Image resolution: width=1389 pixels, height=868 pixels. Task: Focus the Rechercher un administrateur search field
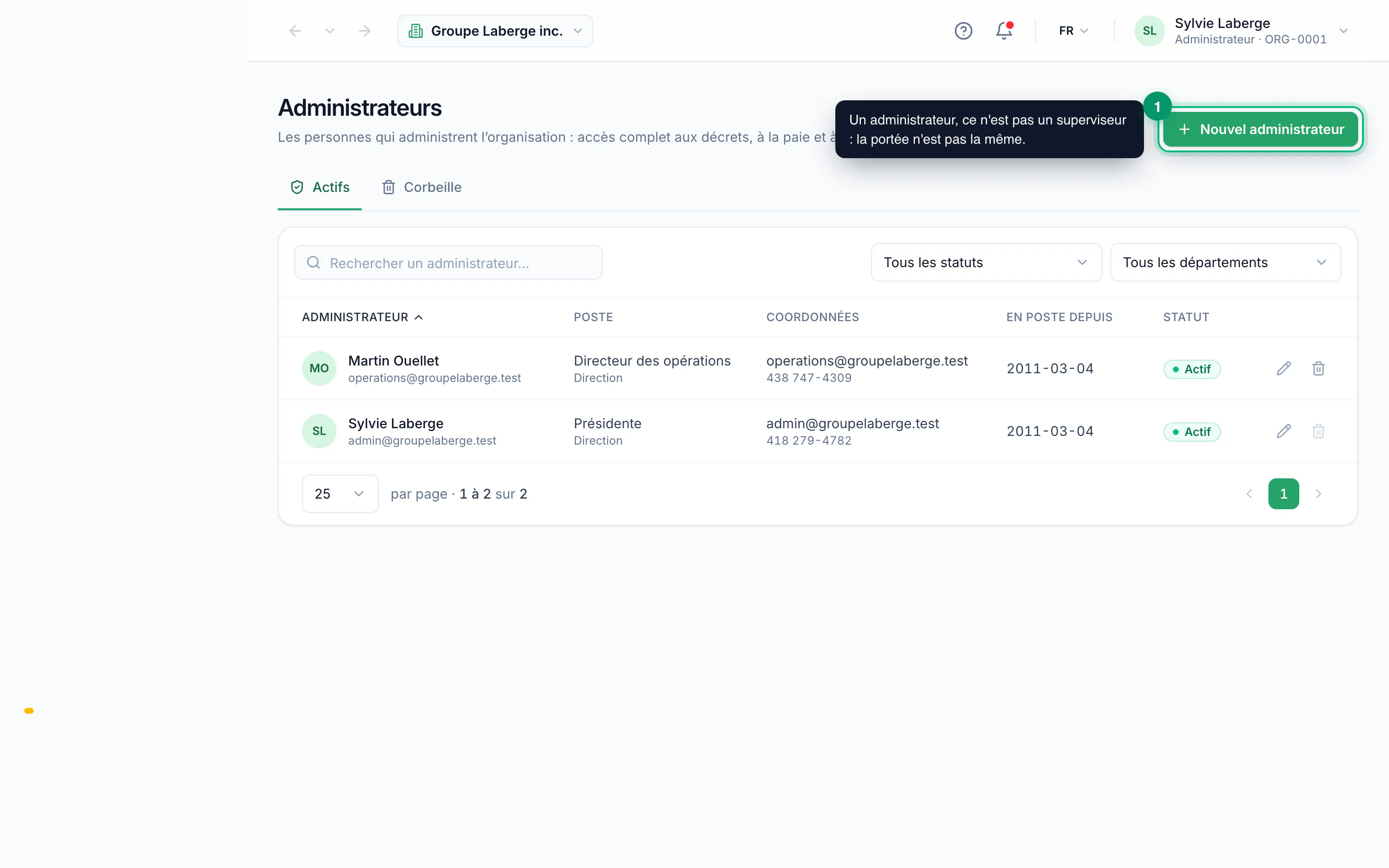click(x=448, y=263)
